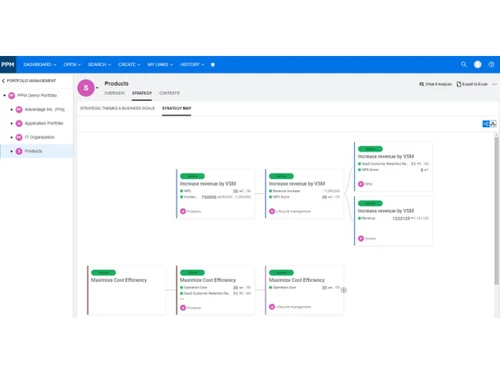Screen dimensions: 500x375
Task: Open the PPM Demo Portfolio tree item
Action: (37, 96)
